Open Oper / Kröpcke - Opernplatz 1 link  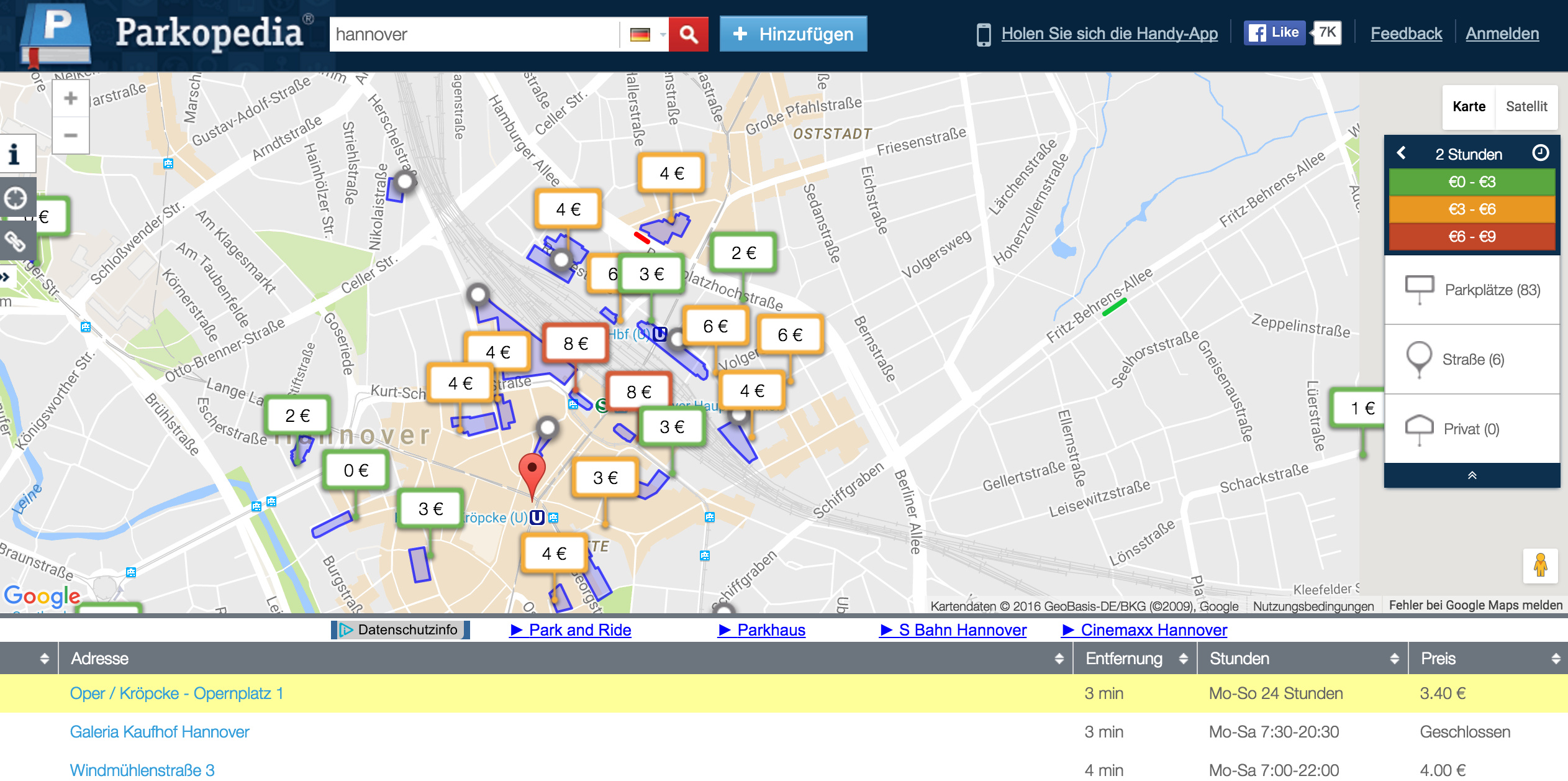click(176, 693)
